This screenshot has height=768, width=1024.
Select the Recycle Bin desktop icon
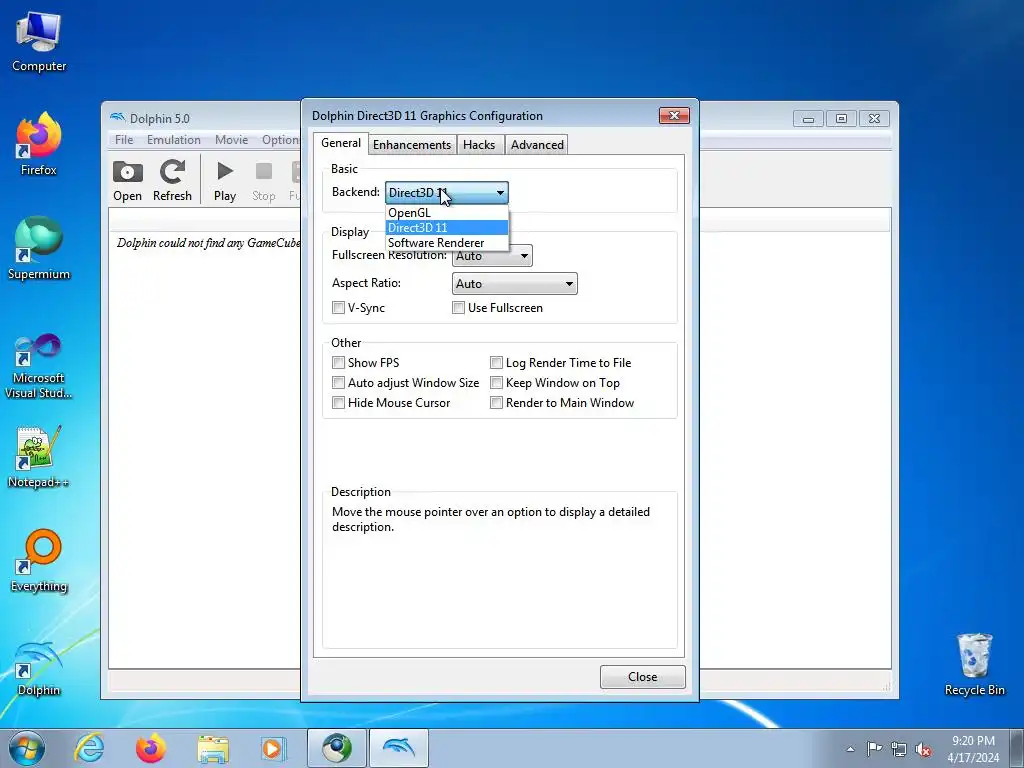974,665
